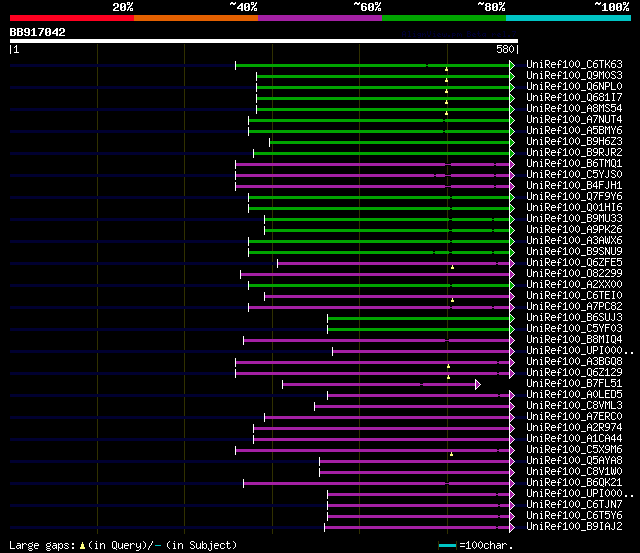Image resolution: width=640 pixels, height=553 pixels.
Task: Click the UniRef100_C5YF03 label
Action: point(574,329)
